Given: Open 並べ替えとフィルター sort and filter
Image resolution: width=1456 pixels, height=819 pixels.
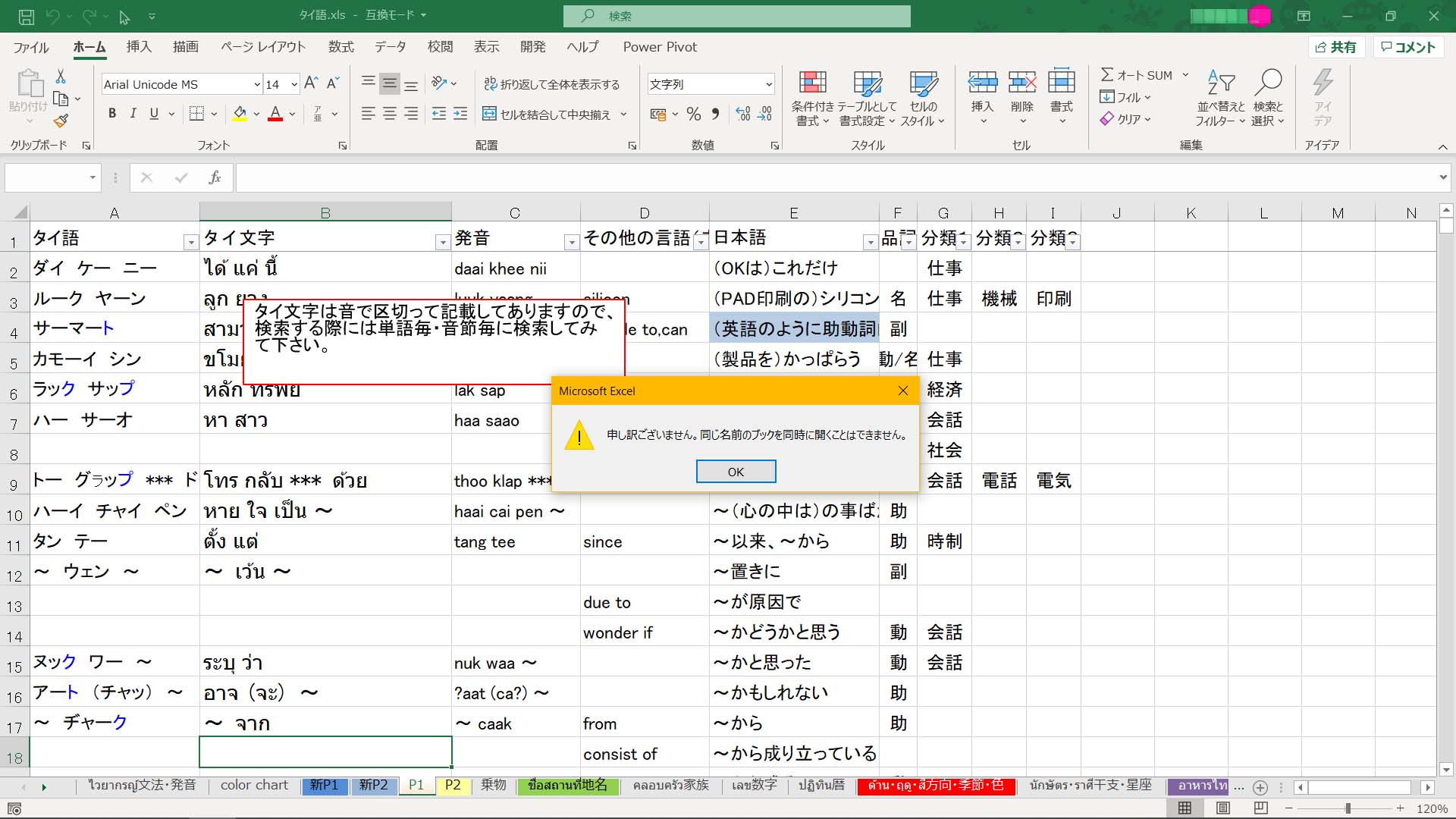Looking at the screenshot, I should (x=1220, y=98).
